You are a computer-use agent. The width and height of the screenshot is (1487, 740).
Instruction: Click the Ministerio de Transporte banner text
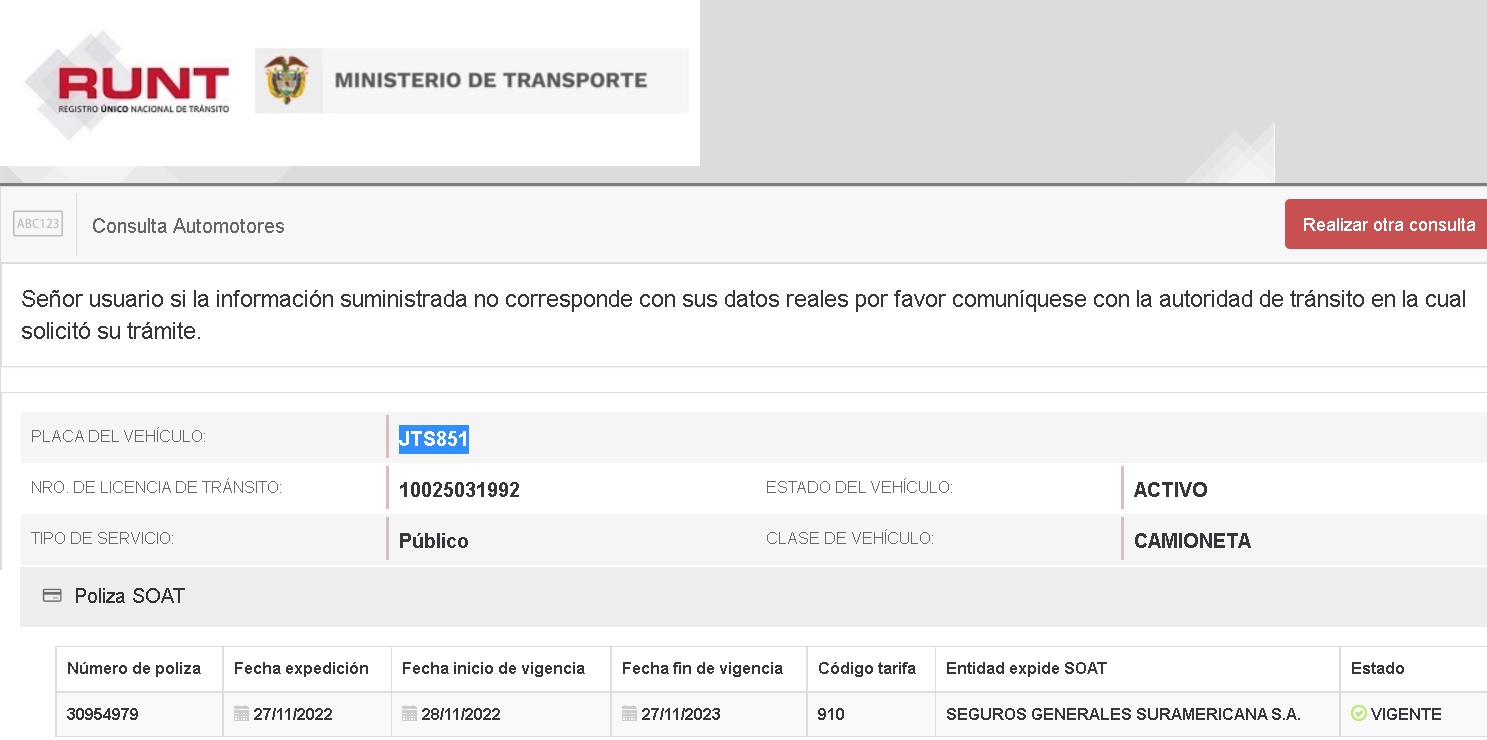490,80
